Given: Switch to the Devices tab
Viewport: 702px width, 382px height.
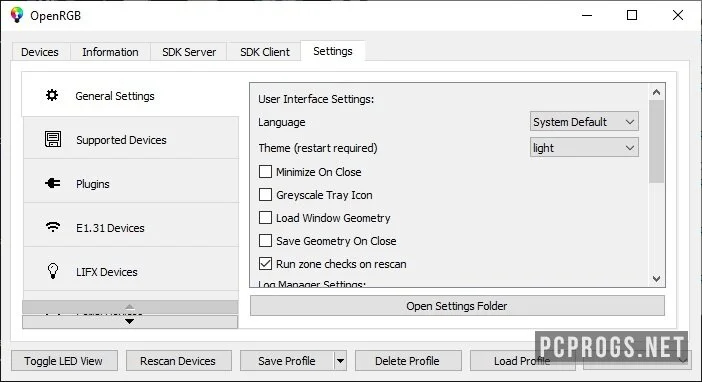Looking at the screenshot, I should point(40,52).
